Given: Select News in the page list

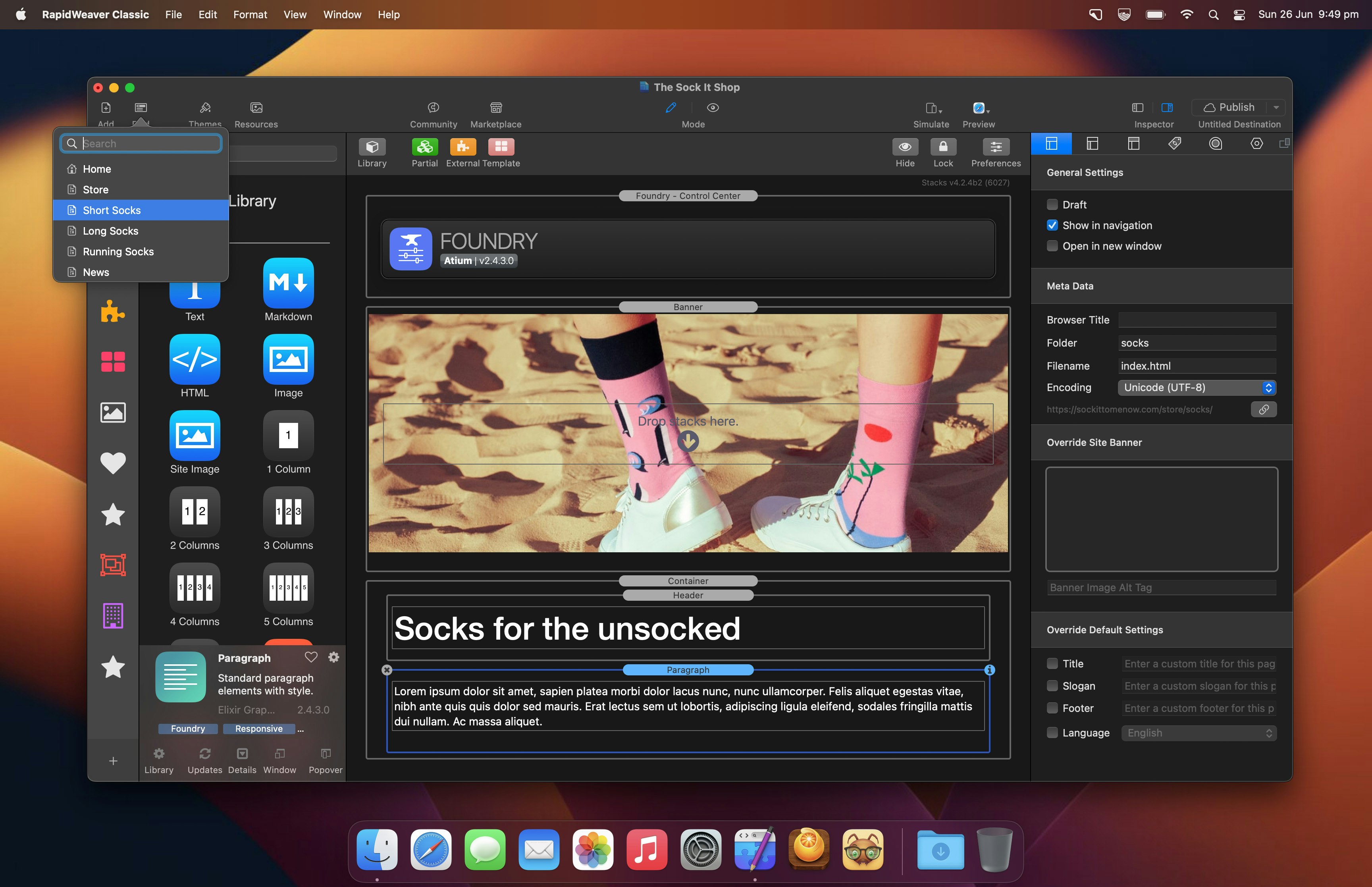Looking at the screenshot, I should coord(141,272).
